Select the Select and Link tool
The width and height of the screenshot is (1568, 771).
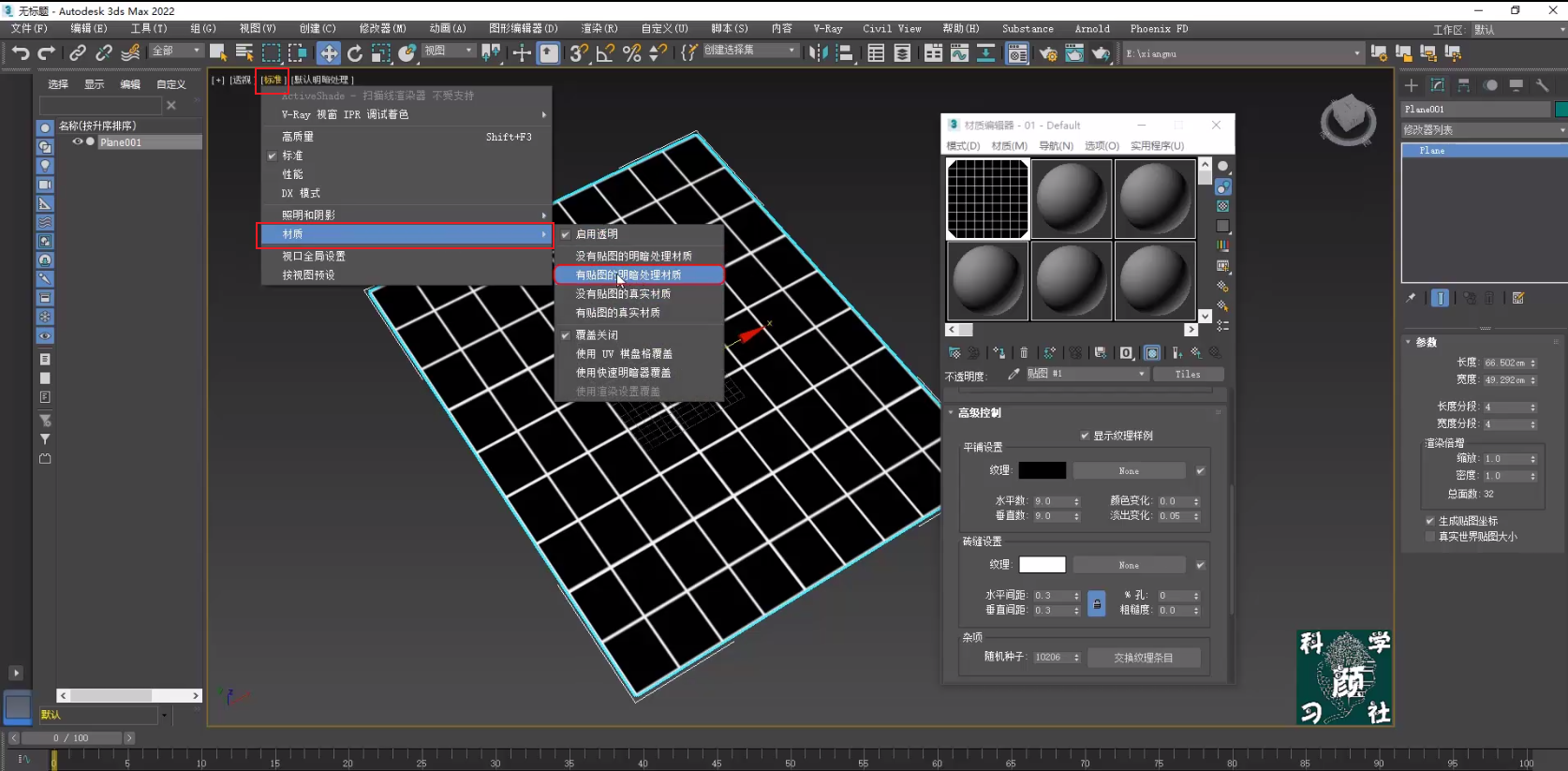pos(78,53)
